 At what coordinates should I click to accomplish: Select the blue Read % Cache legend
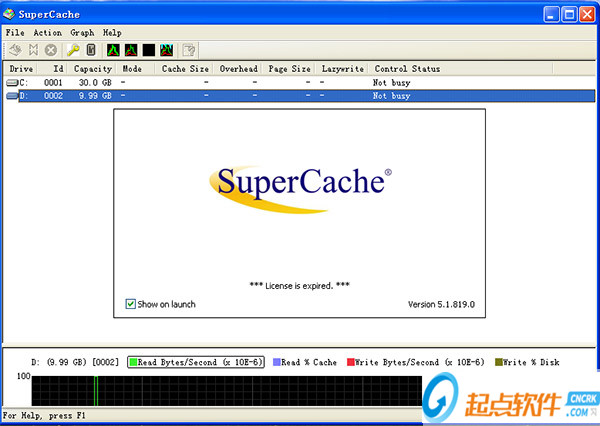point(305,362)
